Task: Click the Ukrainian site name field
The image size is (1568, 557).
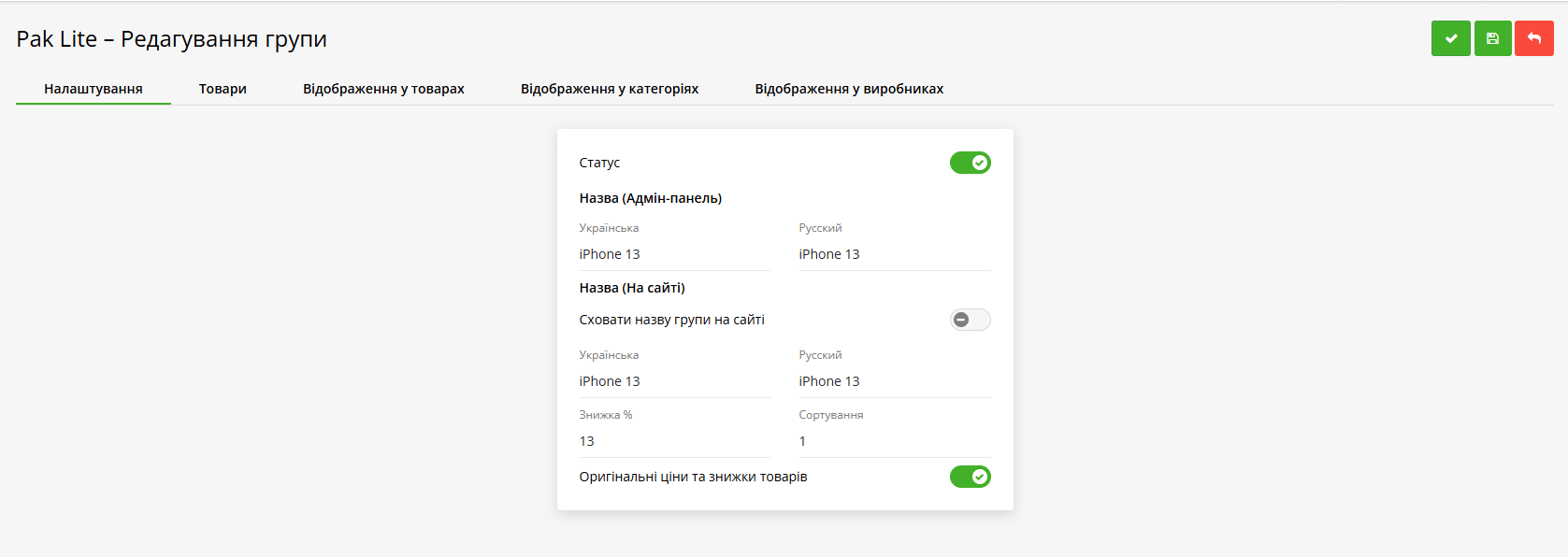Action: 673,380
